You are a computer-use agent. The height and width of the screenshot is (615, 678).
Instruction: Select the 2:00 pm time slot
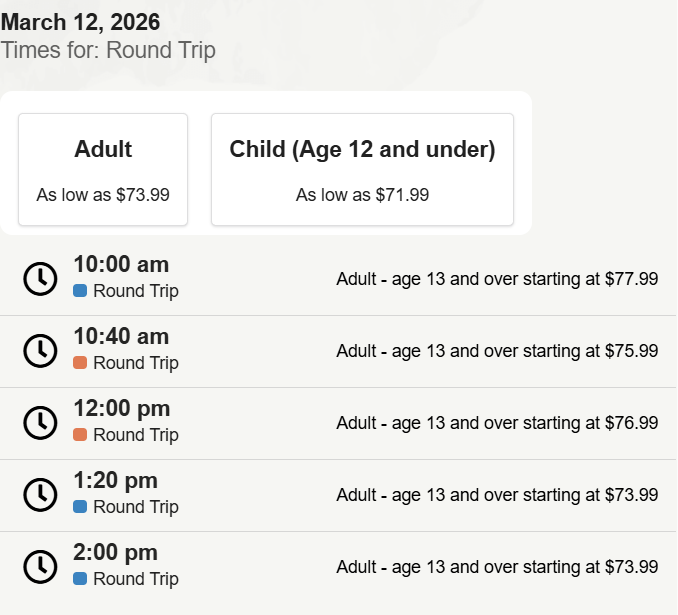115,553
